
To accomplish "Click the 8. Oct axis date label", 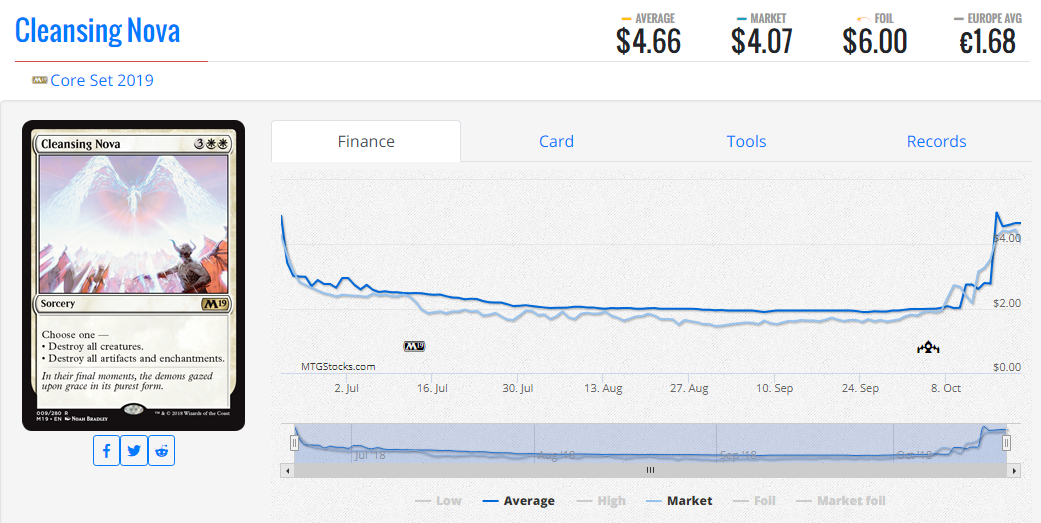I will point(945,388).
